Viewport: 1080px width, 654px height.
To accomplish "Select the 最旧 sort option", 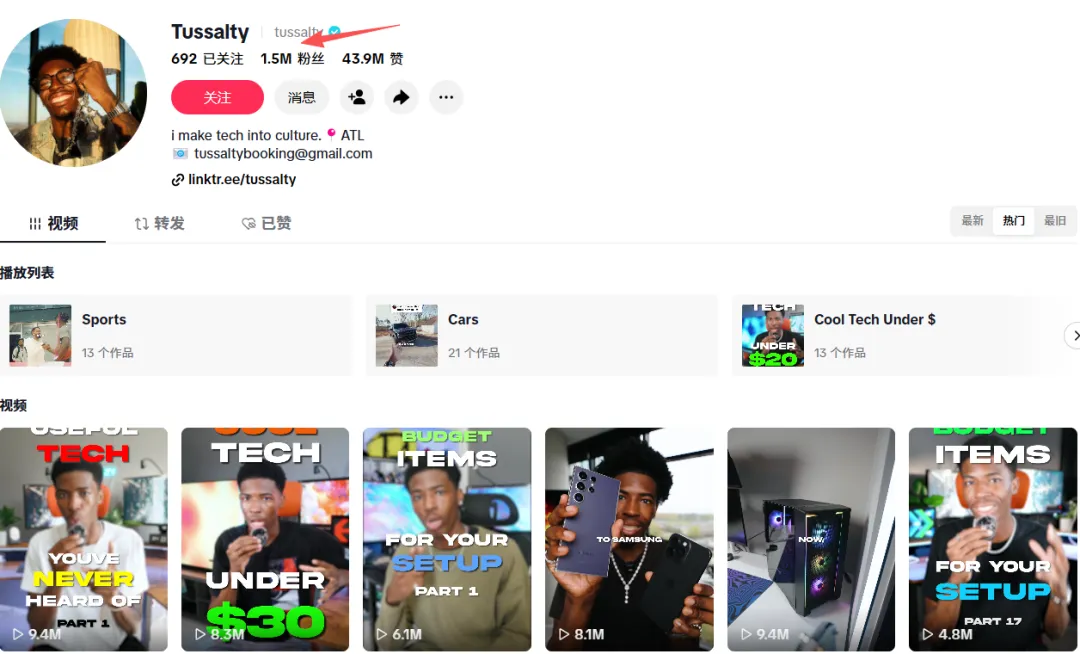I will (1055, 221).
